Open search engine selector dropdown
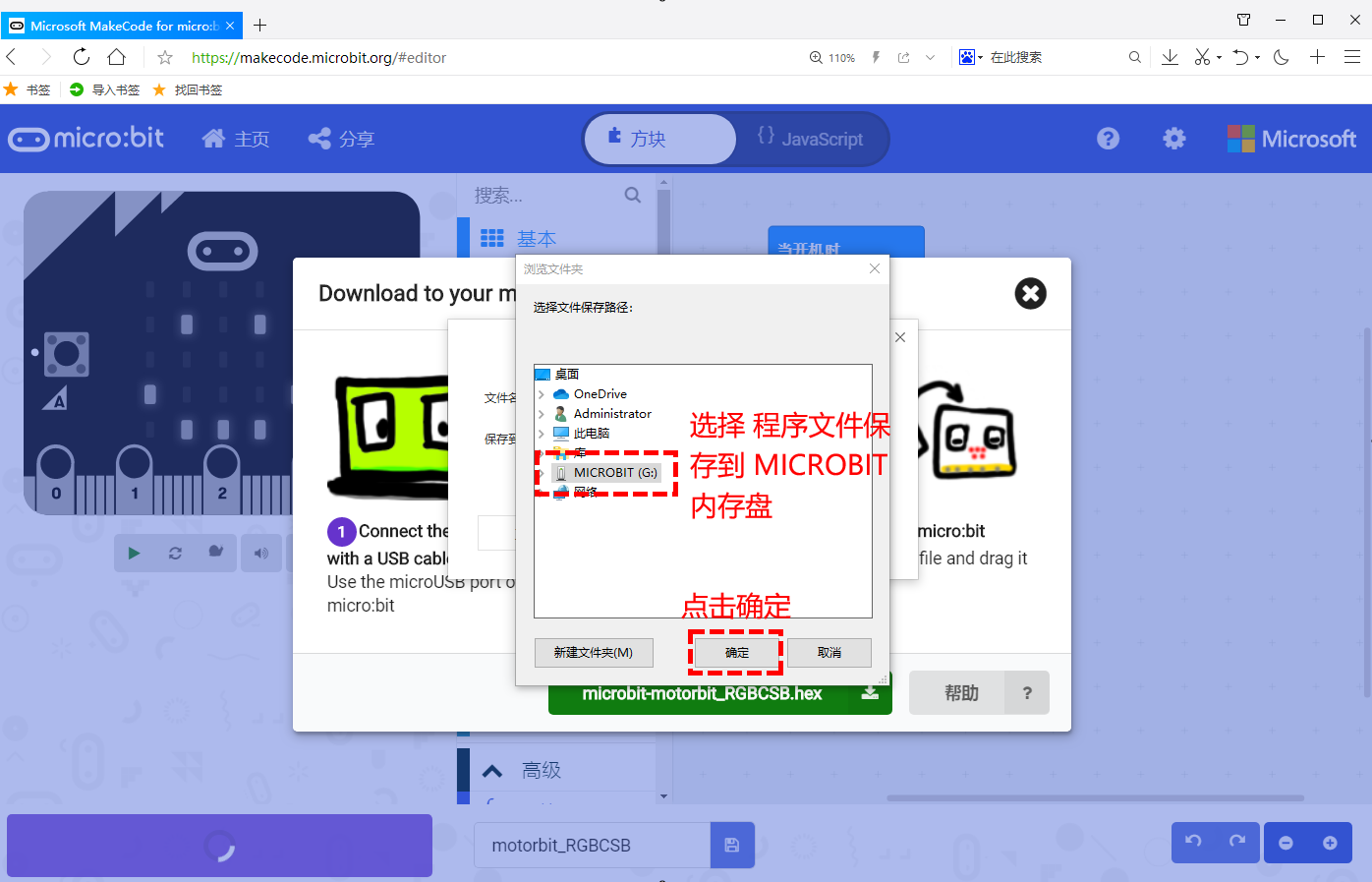This screenshot has height=882, width=1372. tap(971, 57)
